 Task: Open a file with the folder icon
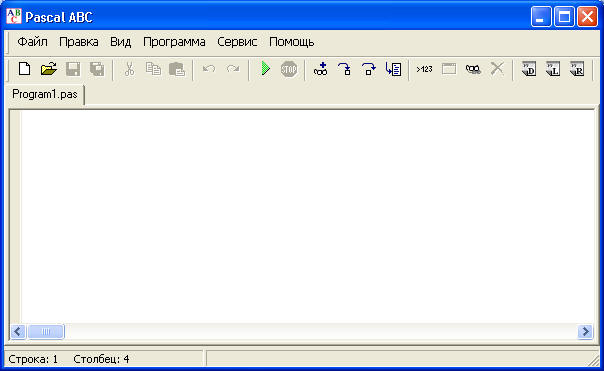[x=49, y=69]
